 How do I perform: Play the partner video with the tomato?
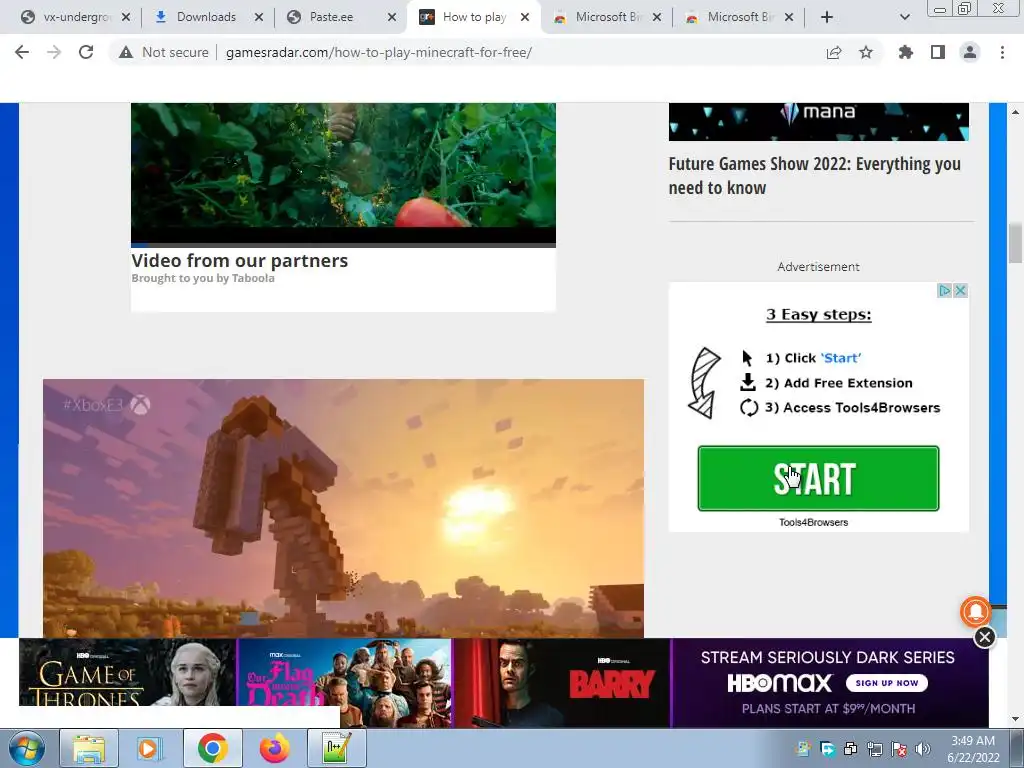click(344, 167)
